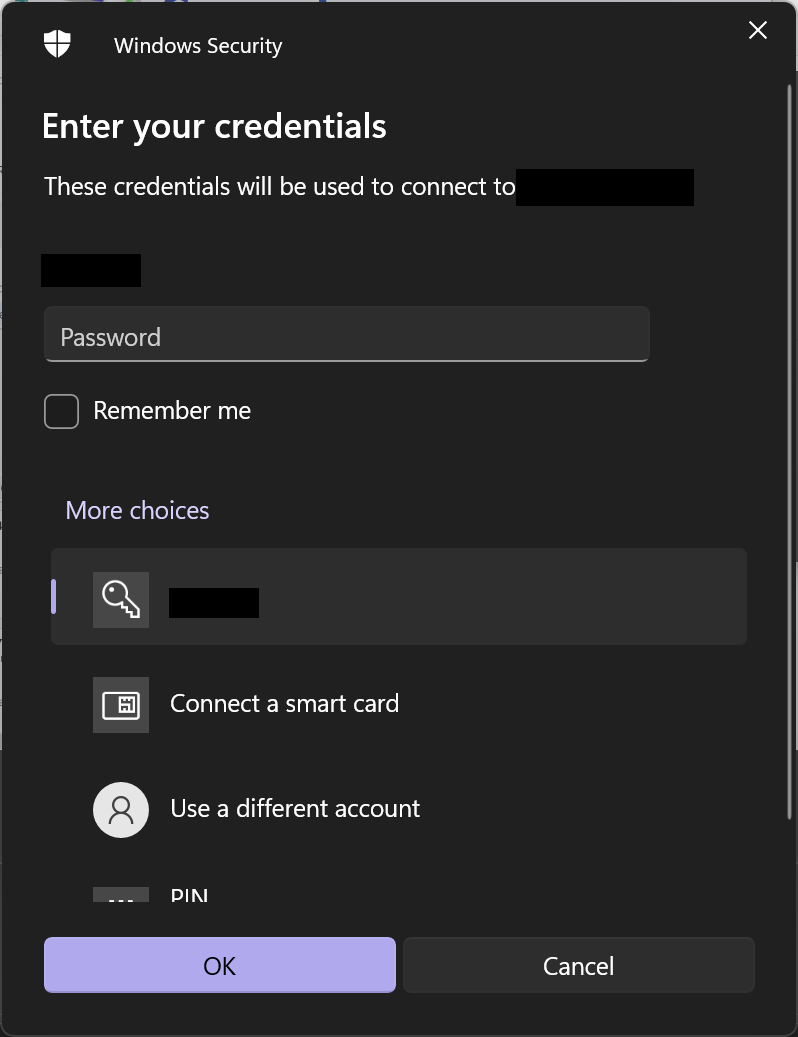Select the smart card reader symbol
Viewport: 798px width, 1037px height.
coord(120,704)
